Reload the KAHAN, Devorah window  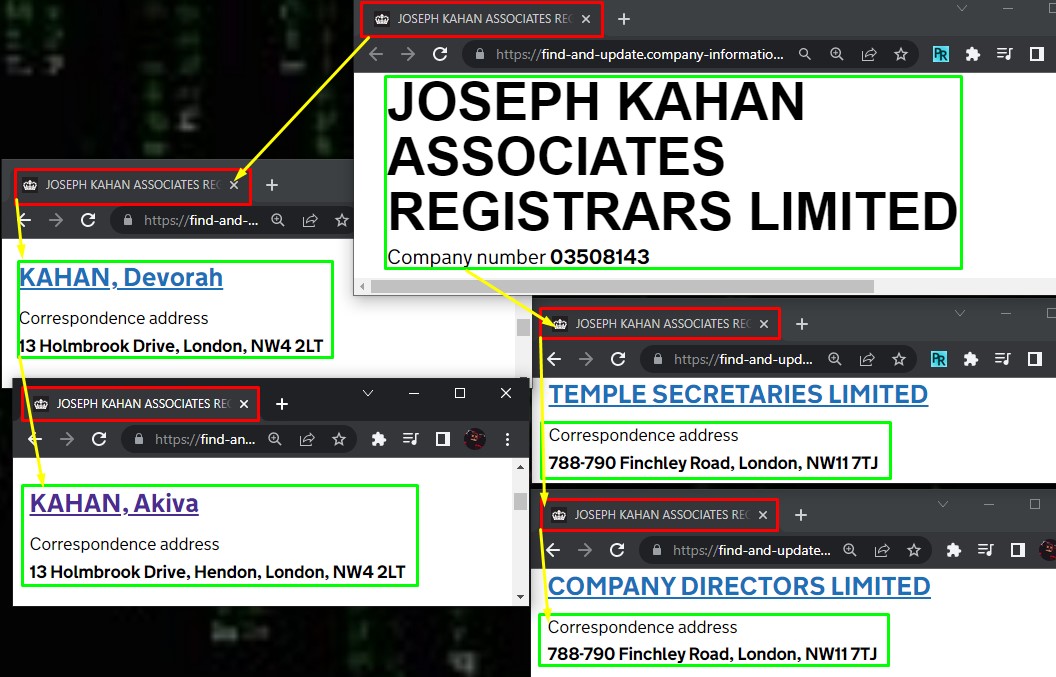click(88, 220)
